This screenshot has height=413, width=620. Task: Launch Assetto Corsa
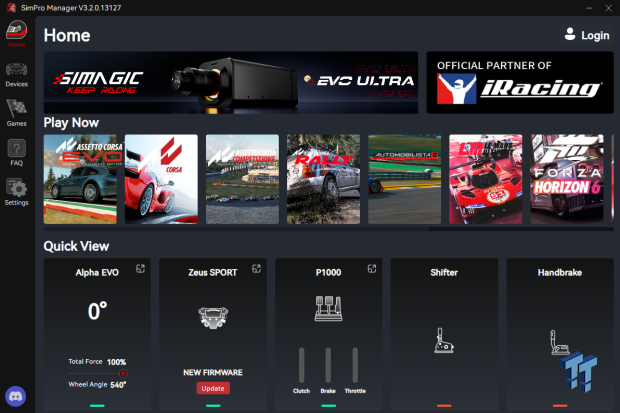coord(161,179)
